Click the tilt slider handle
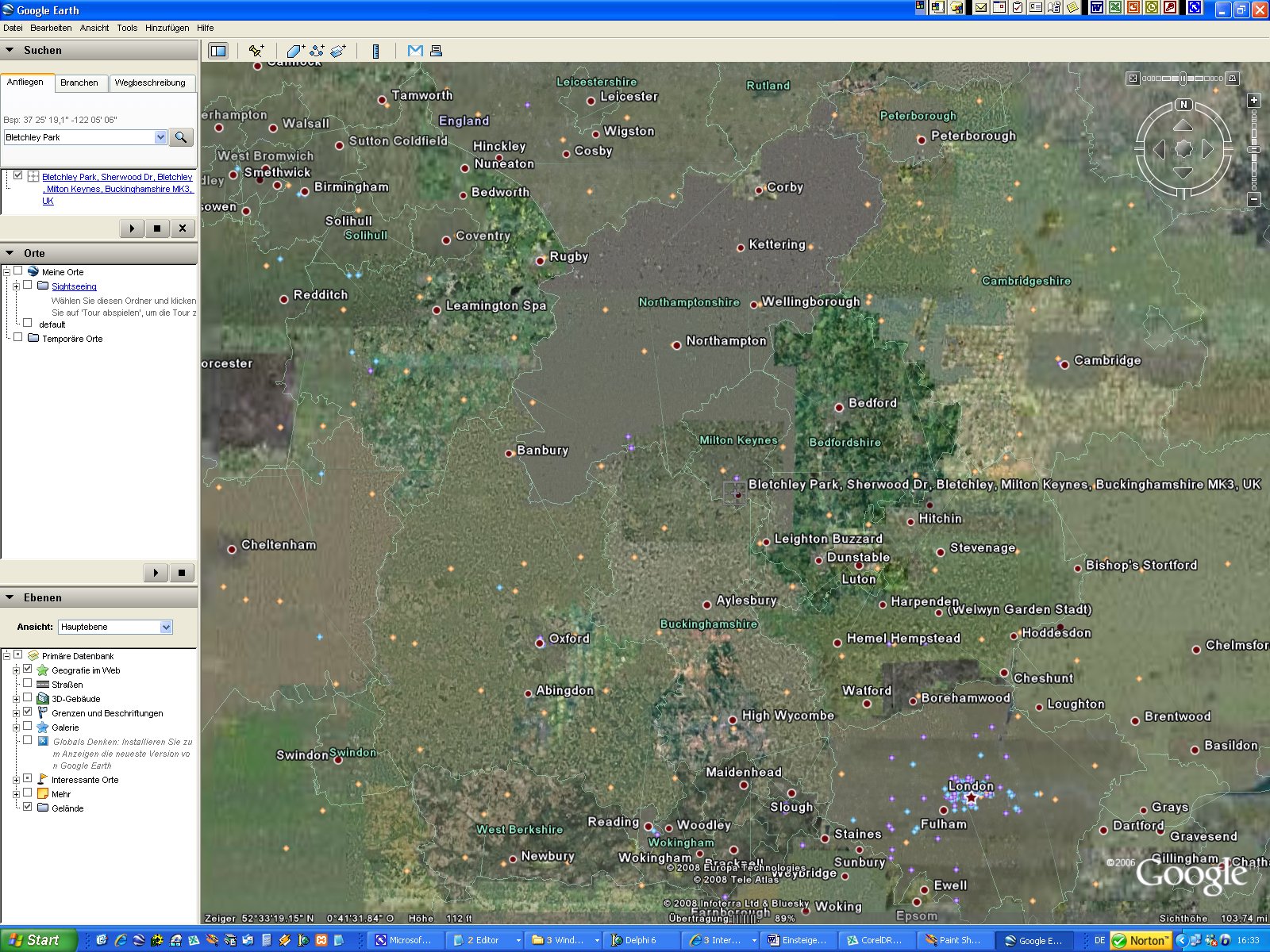The width and height of the screenshot is (1270, 952). 1183,79
